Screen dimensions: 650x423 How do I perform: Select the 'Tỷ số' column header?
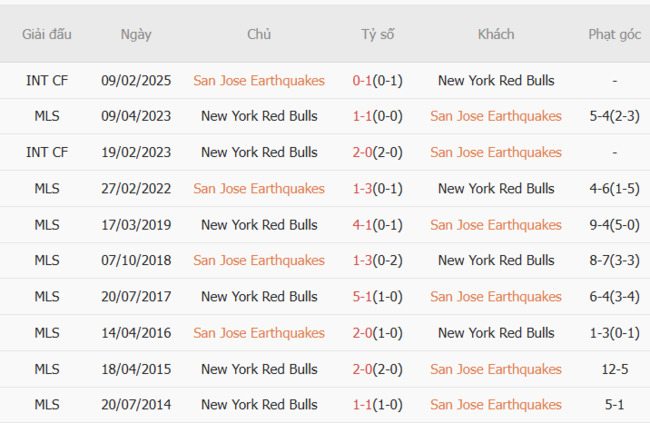pyautogui.click(x=378, y=34)
